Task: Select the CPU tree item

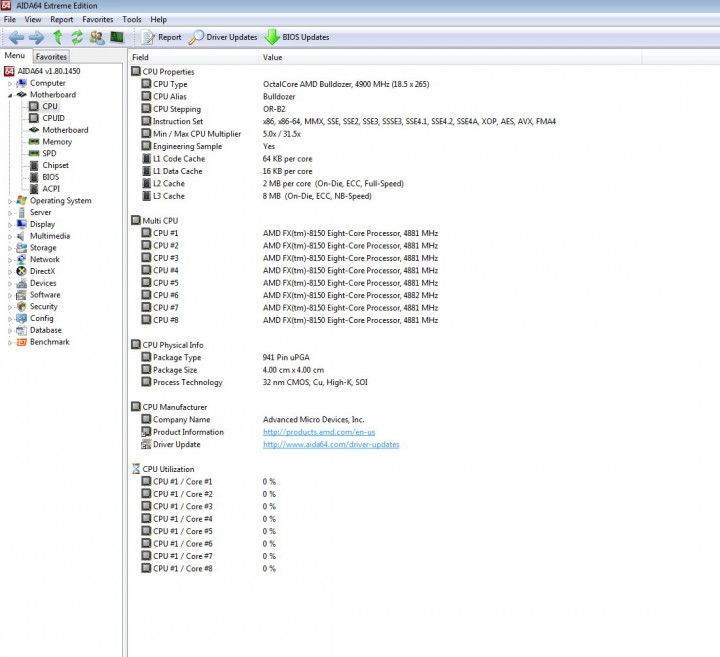Action: click(x=50, y=106)
